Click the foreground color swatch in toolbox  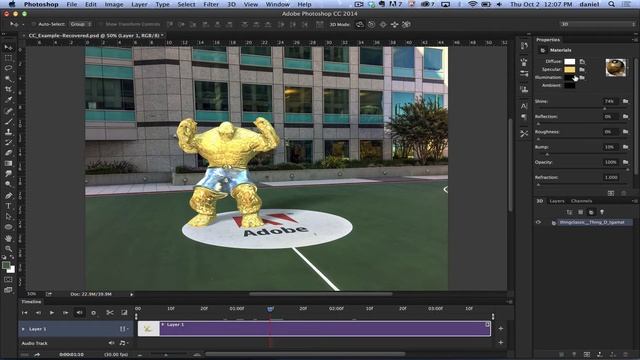(x=6, y=265)
